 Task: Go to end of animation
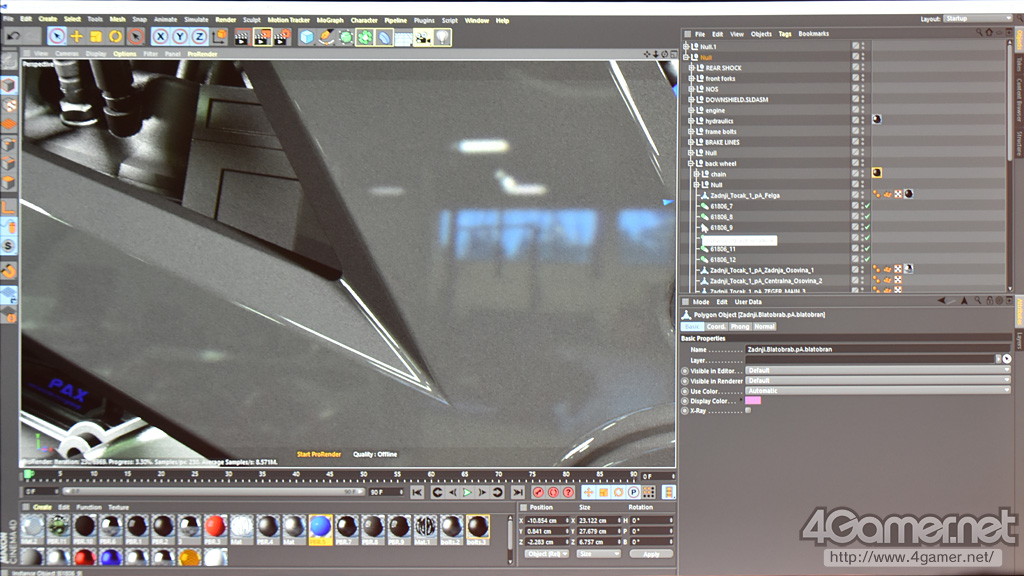(x=518, y=492)
